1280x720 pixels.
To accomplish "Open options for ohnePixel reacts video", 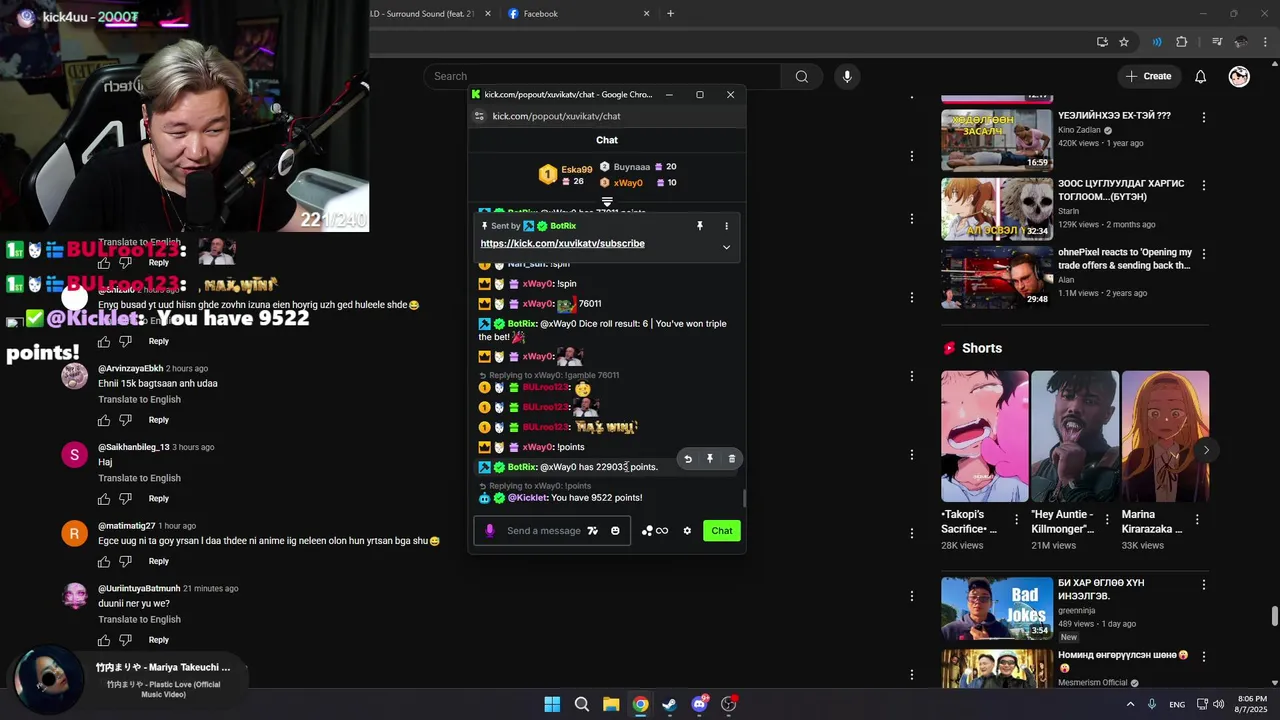I will pos(1204,254).
